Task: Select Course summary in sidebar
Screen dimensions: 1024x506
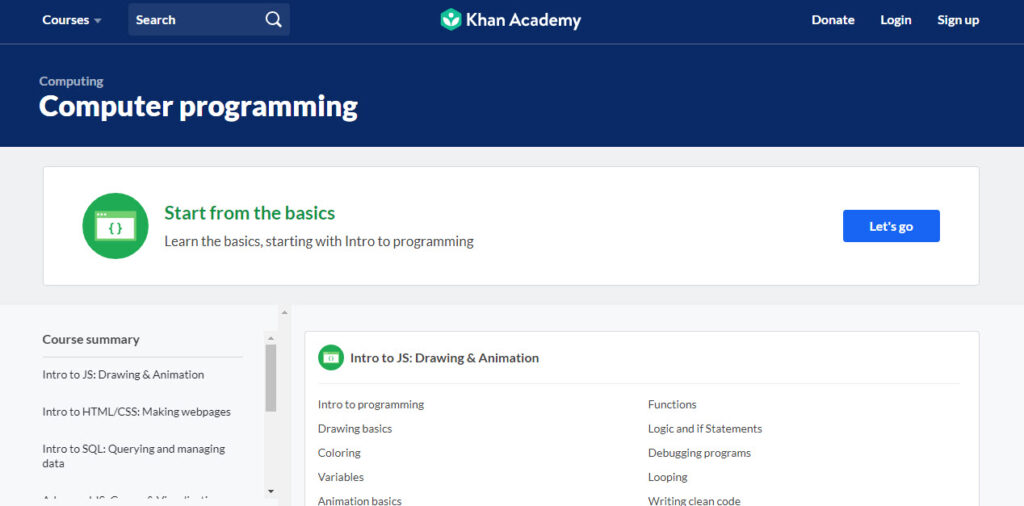Action: tap(91, 340)
